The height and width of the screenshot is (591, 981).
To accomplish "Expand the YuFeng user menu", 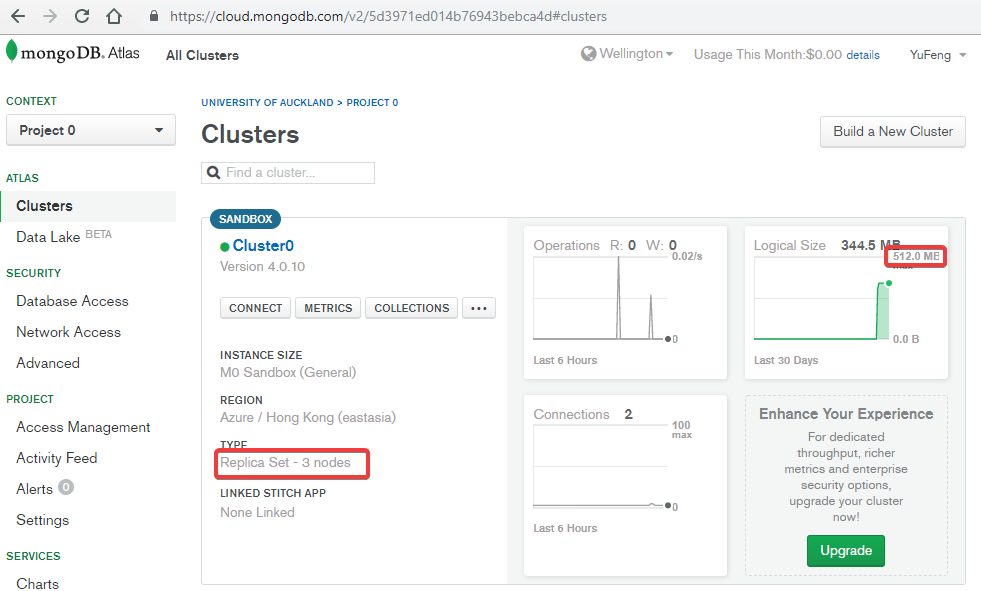I will [938, 55].
